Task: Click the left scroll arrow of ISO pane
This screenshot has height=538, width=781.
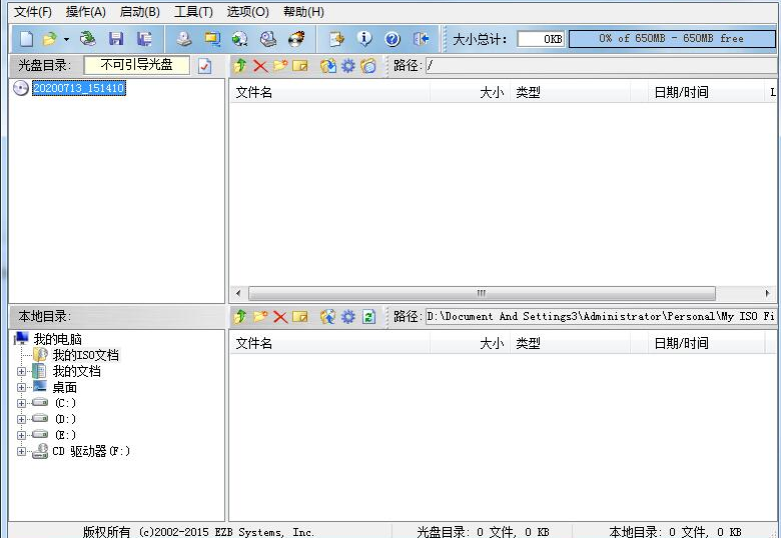Action: [x=238, y=293]
